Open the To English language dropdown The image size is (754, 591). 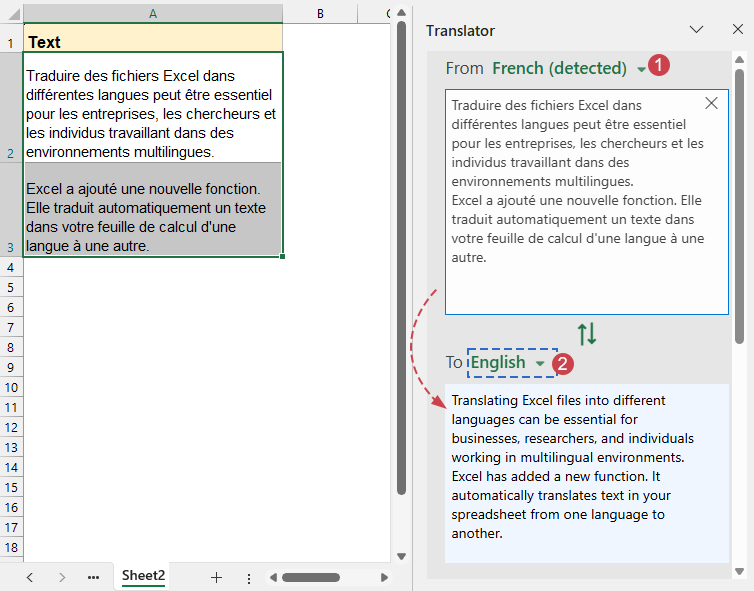(540, 363)
